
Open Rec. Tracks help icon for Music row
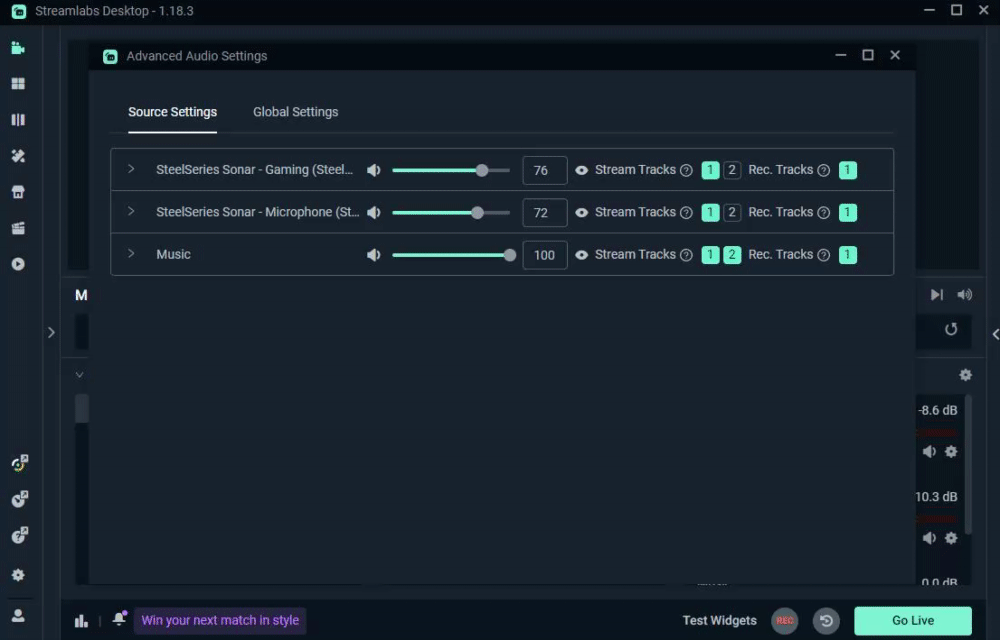click(x=823, y=255)
